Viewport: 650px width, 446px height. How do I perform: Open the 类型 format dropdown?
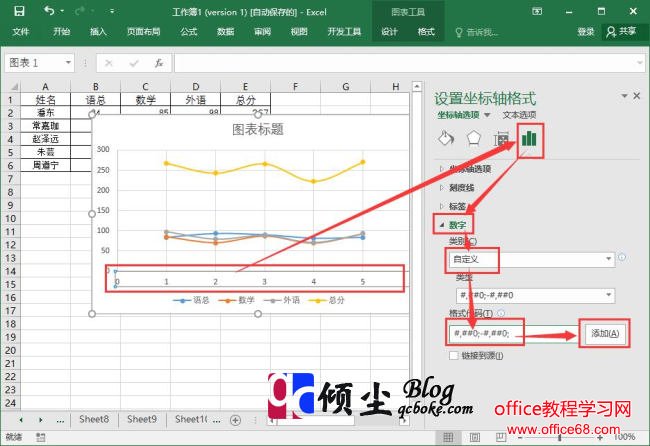(535, 295)
